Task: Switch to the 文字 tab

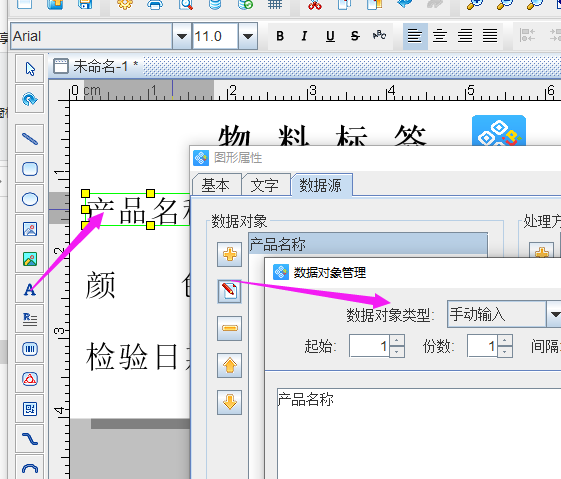Action: 265,186
